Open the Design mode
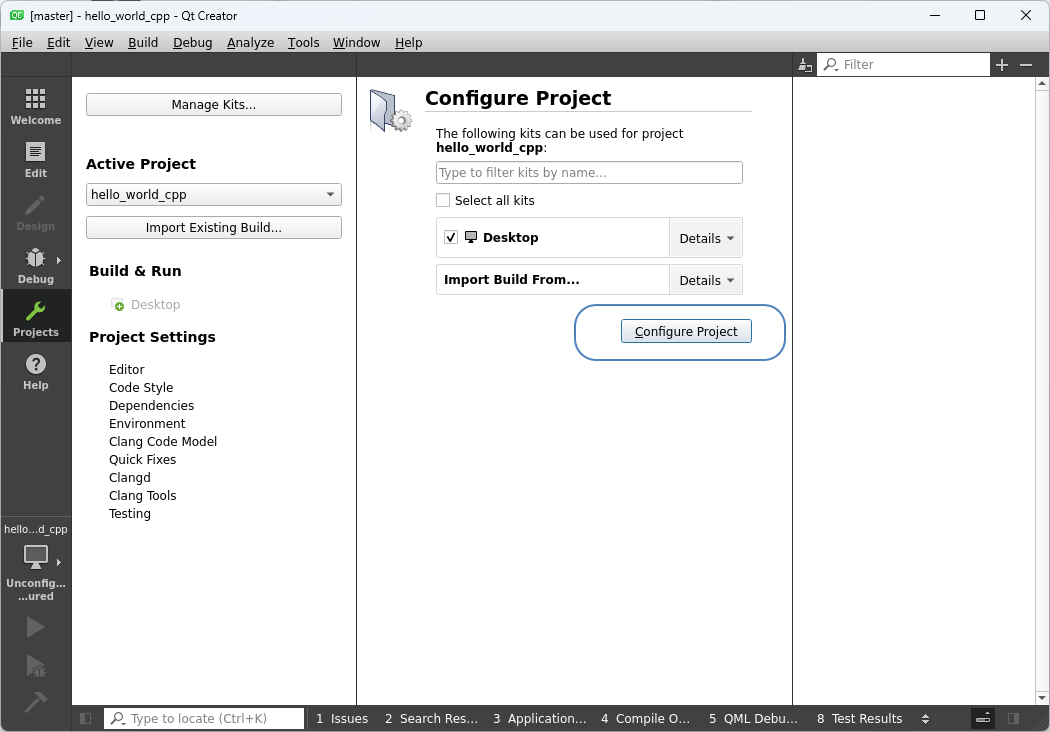1050x732 pixels. [35, 212]
